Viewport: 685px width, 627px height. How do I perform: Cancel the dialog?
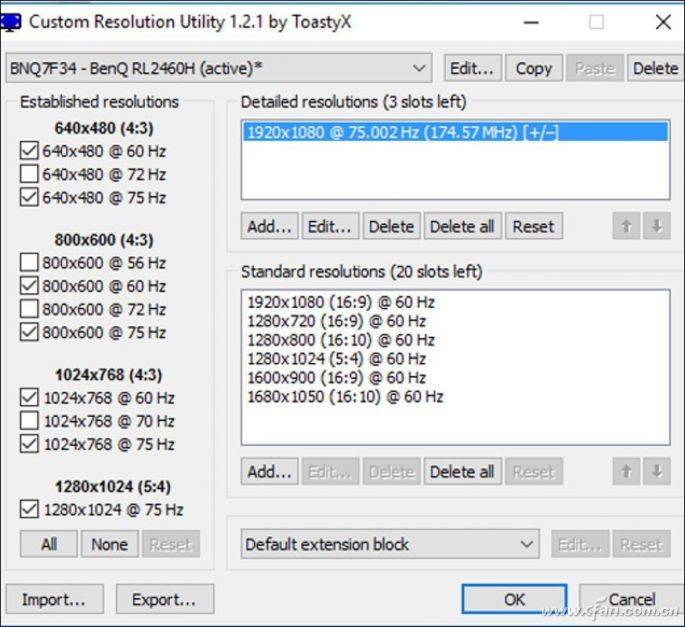(632, 599)
